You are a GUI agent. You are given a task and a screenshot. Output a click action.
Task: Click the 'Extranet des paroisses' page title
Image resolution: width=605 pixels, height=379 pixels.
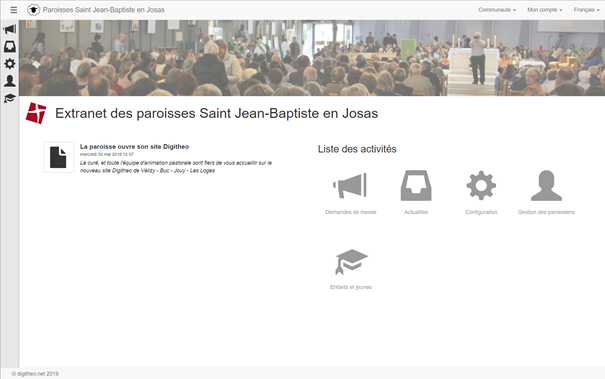[x=216, y=113]
